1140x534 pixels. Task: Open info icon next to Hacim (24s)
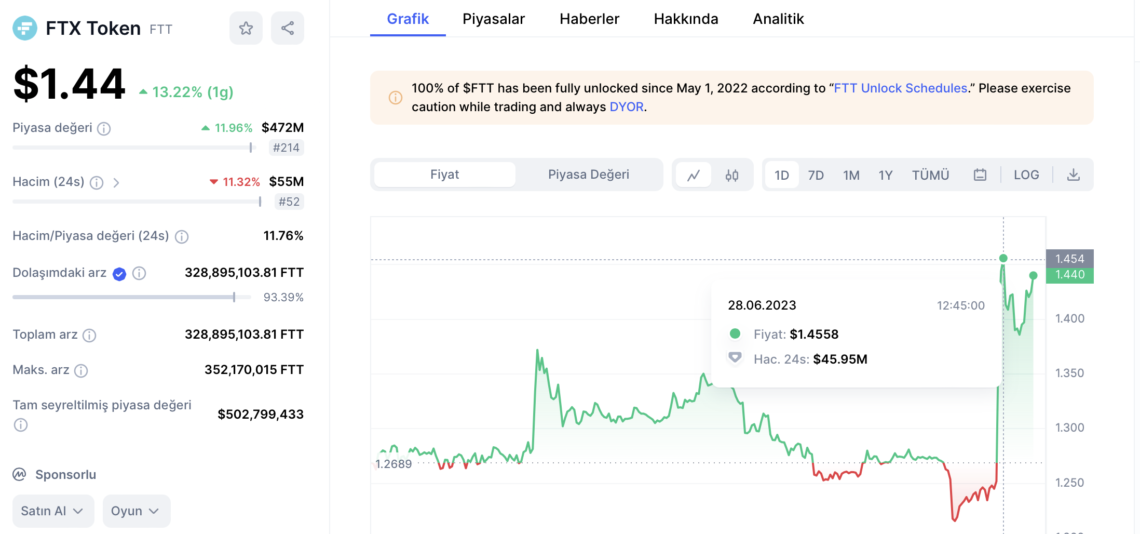[x=97, y=183]
